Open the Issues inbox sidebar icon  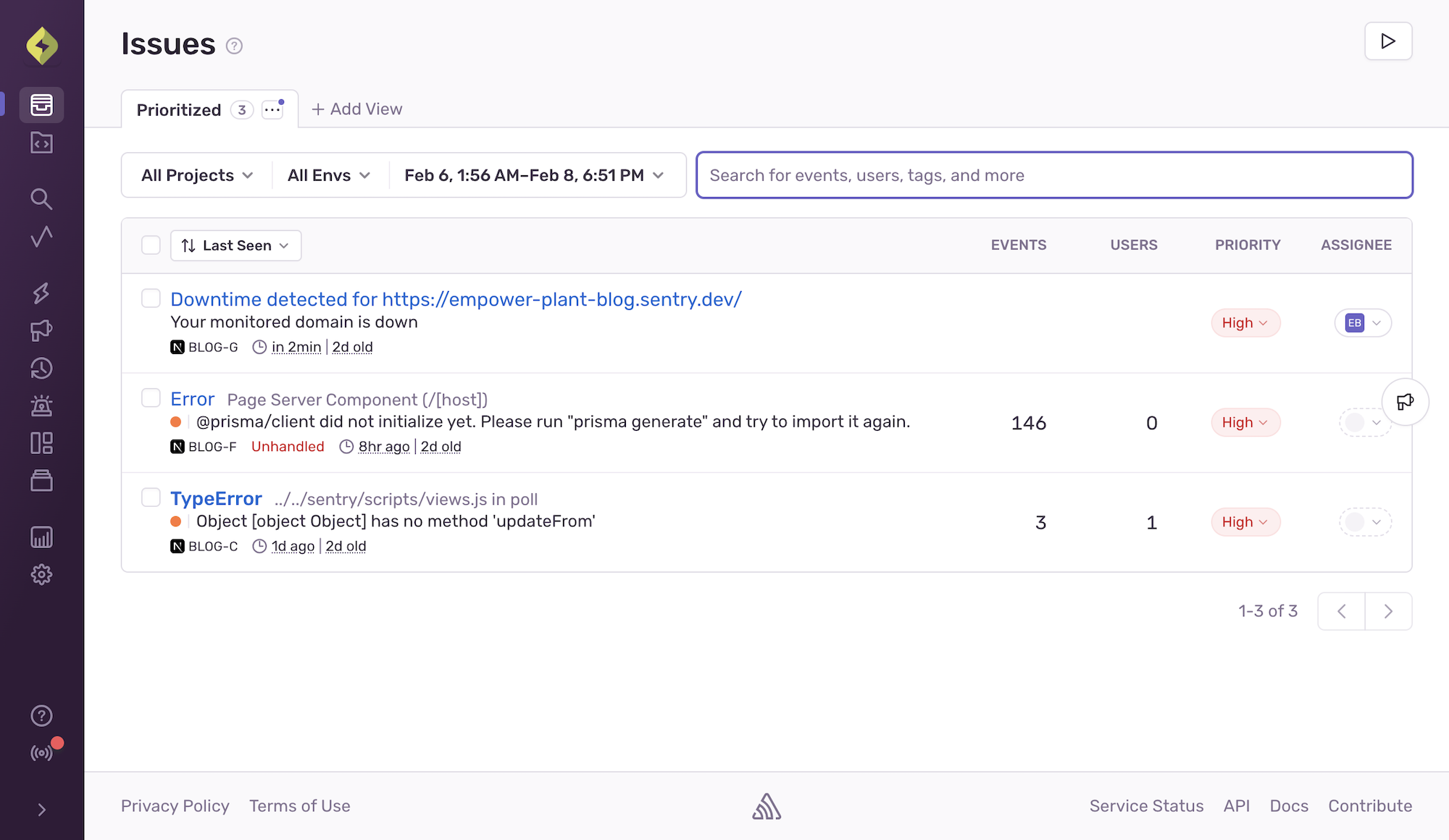click(41, 105)
